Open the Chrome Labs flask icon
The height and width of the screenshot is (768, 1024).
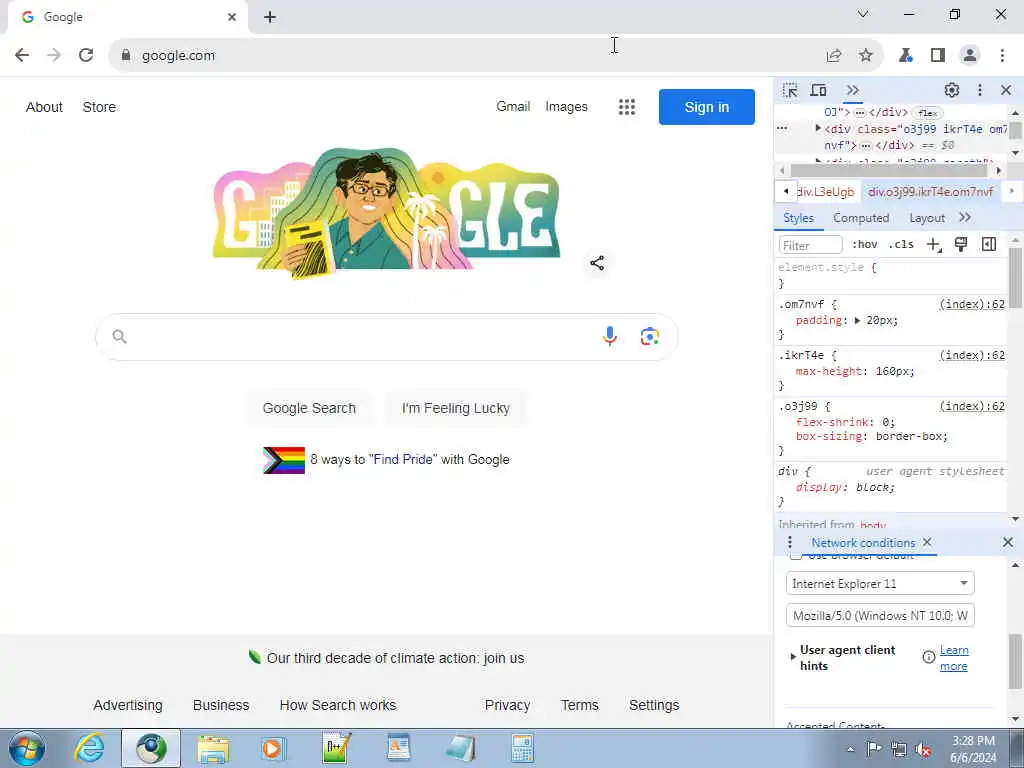(906, 56)
